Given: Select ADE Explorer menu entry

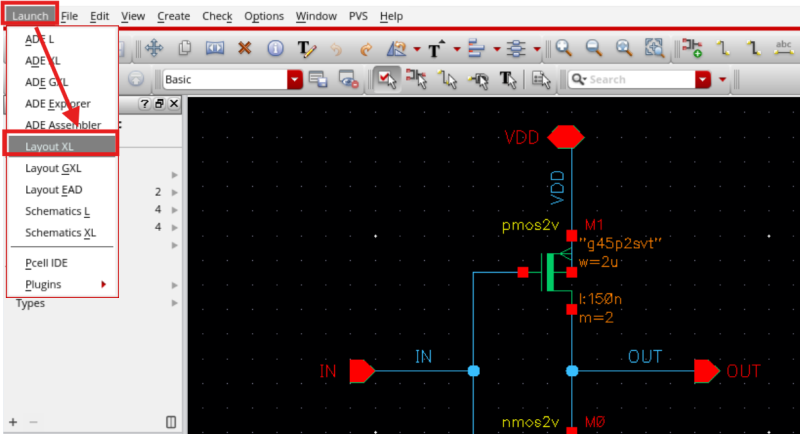Looking at the screenshot, I should pyautogui.click(x=62, y=104).
